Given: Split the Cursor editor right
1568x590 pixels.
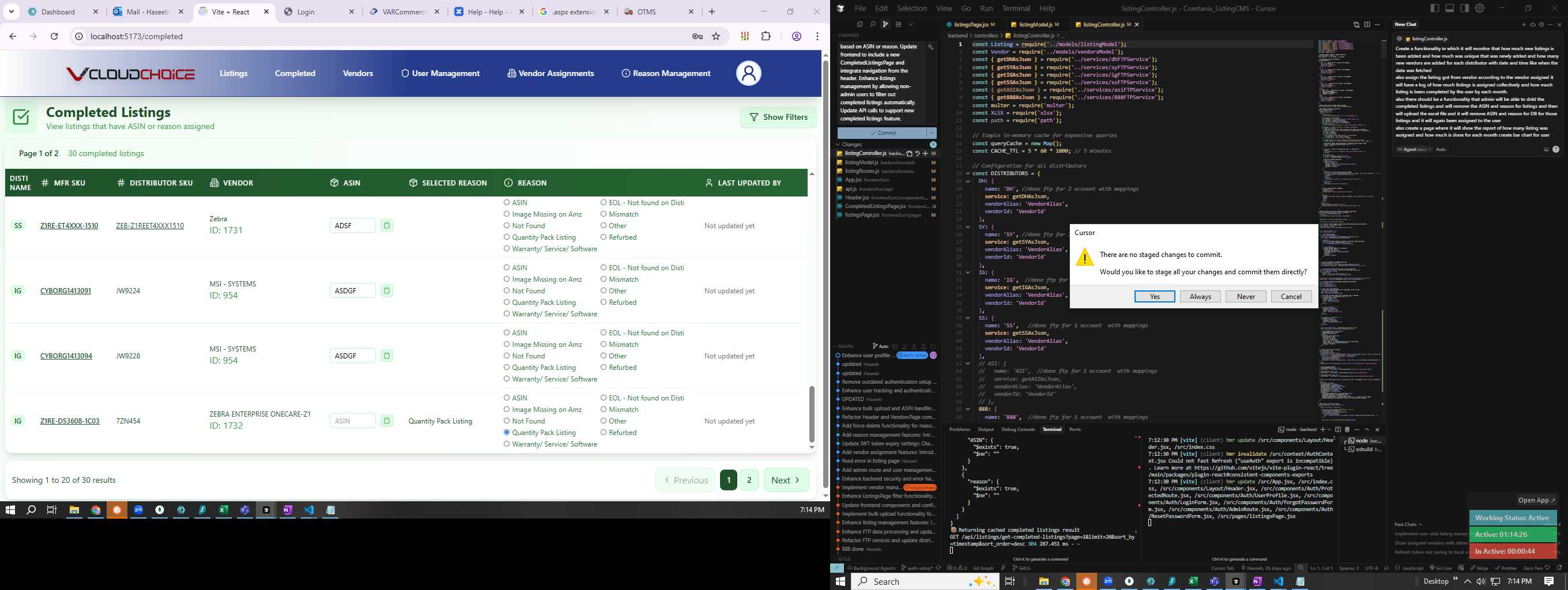Looking at the screenshot, I should [x=1367, y=24].
